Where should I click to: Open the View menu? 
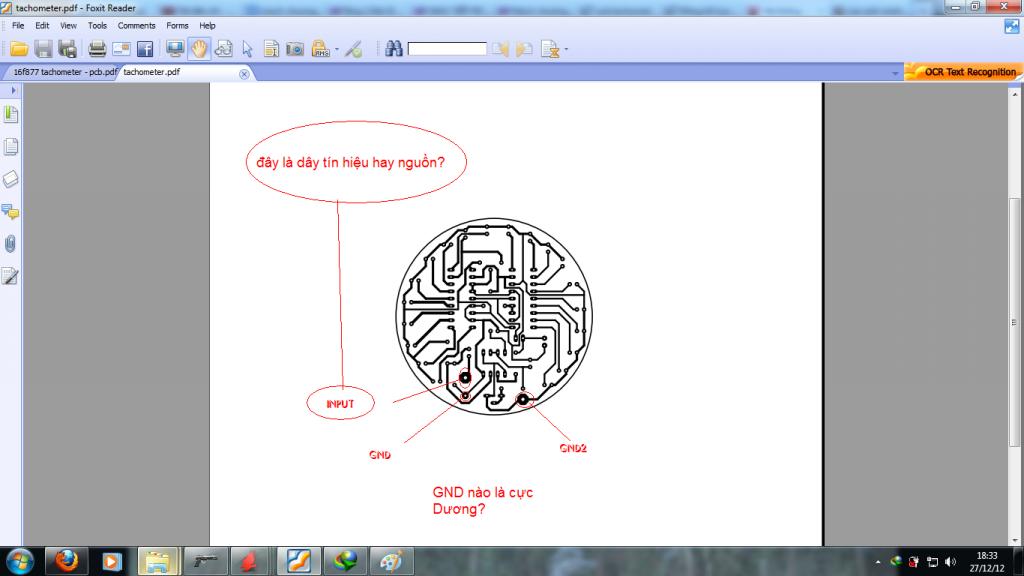click(69, 25)
